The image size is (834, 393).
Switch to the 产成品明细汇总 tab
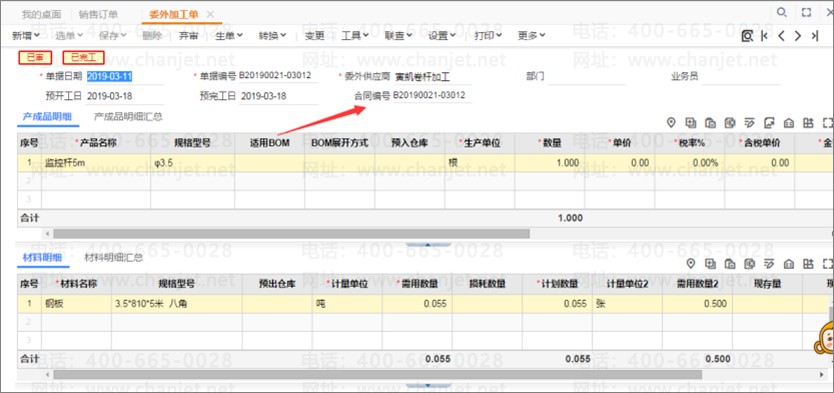pyautogui.click(x=128, y=117)
